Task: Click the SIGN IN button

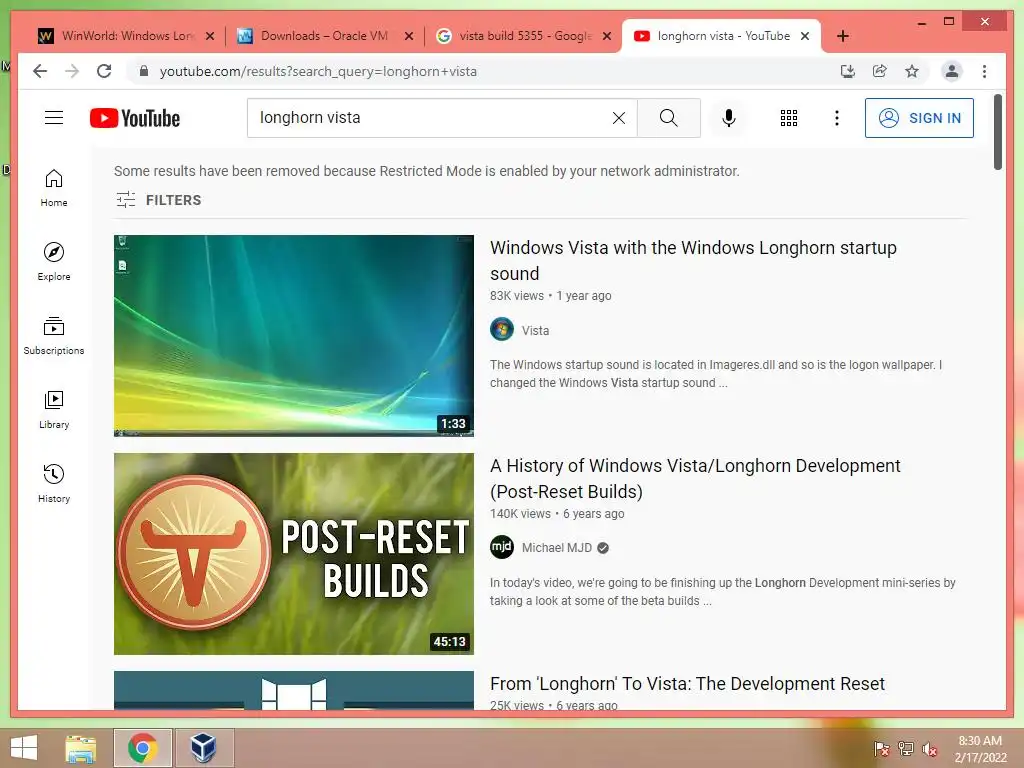Action: coord(919,118)
